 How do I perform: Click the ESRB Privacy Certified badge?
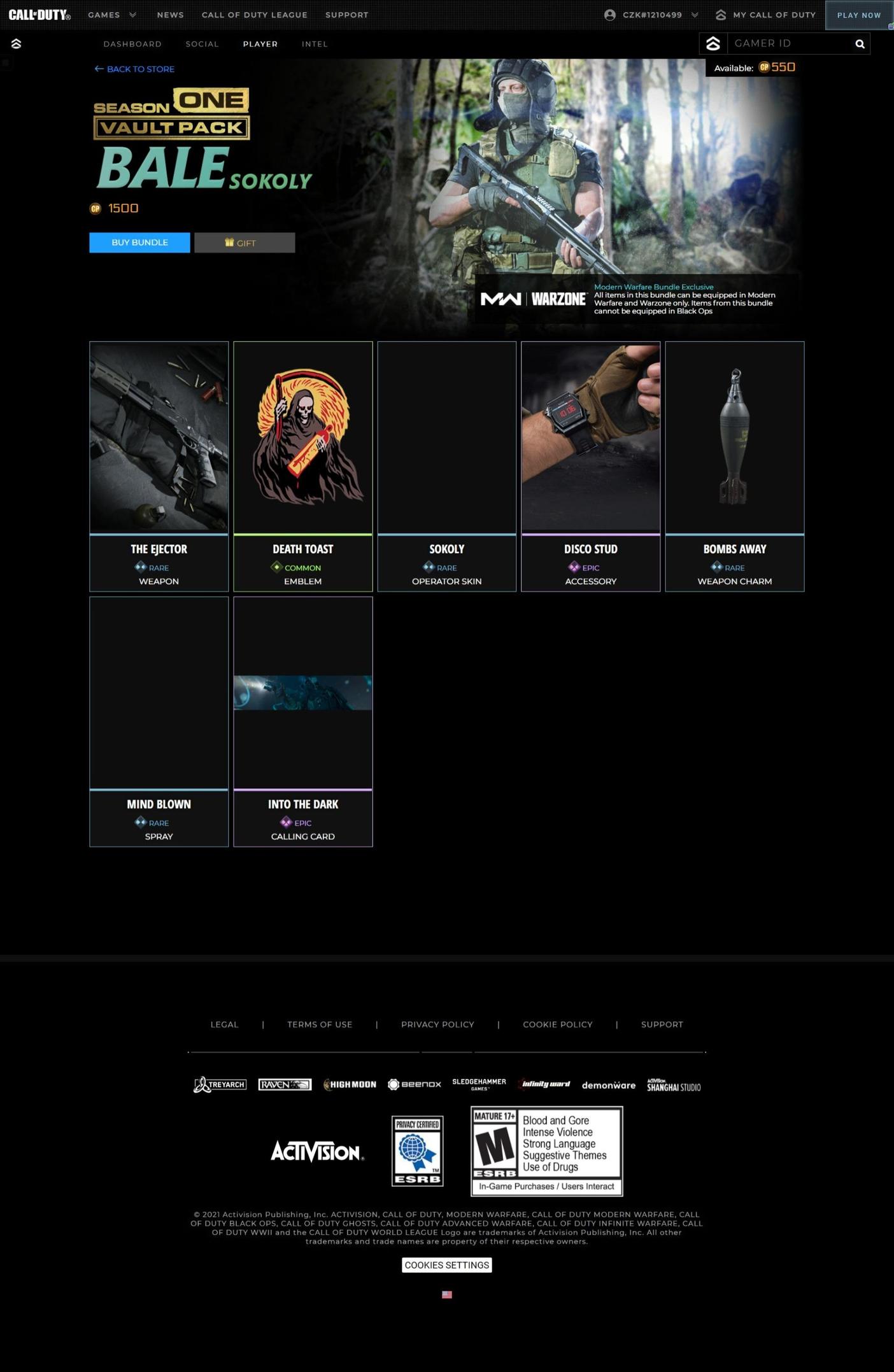417,1150
